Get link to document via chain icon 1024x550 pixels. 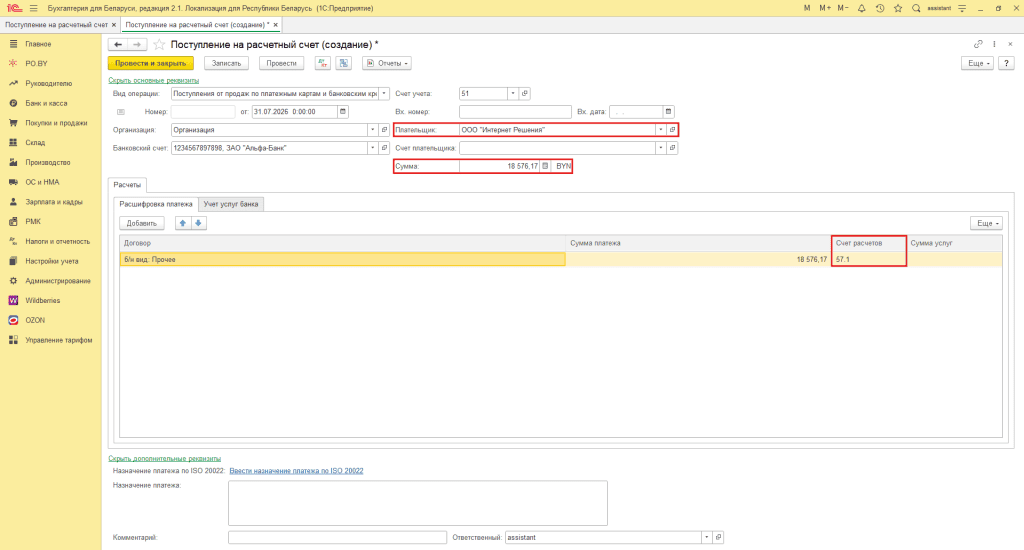[x=978, y=44]
